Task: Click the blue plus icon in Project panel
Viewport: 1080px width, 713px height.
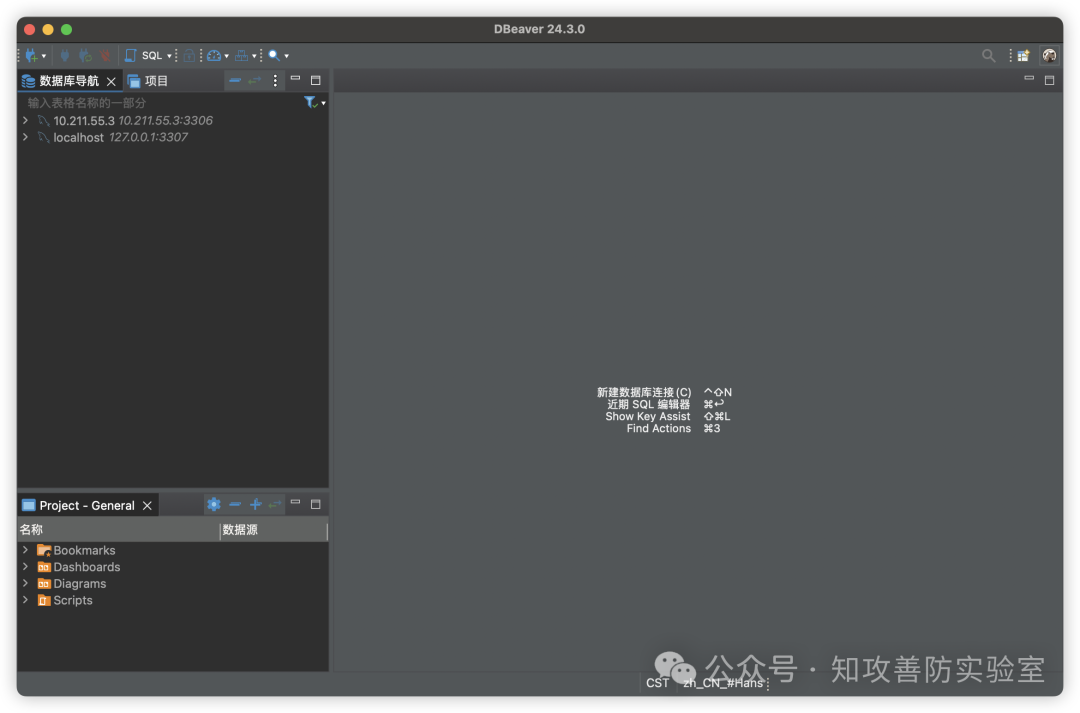Action: [256, 504]
